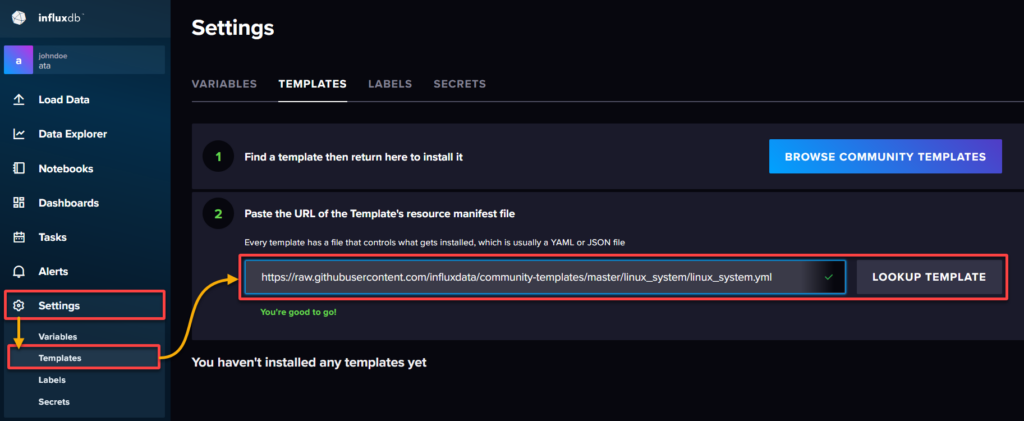Screen dimensions: 1024x421
Task: Click the Load Data upload icon
Action: [x=18, y=100]
